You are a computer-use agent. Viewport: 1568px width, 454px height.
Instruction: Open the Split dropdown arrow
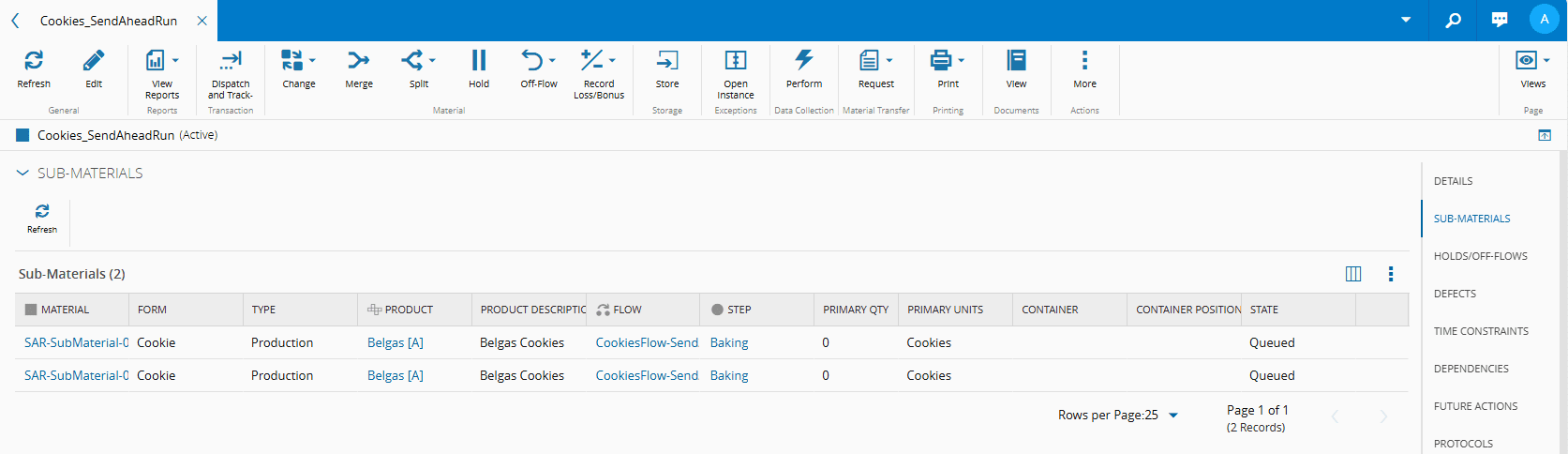click(x=432, y=61)
